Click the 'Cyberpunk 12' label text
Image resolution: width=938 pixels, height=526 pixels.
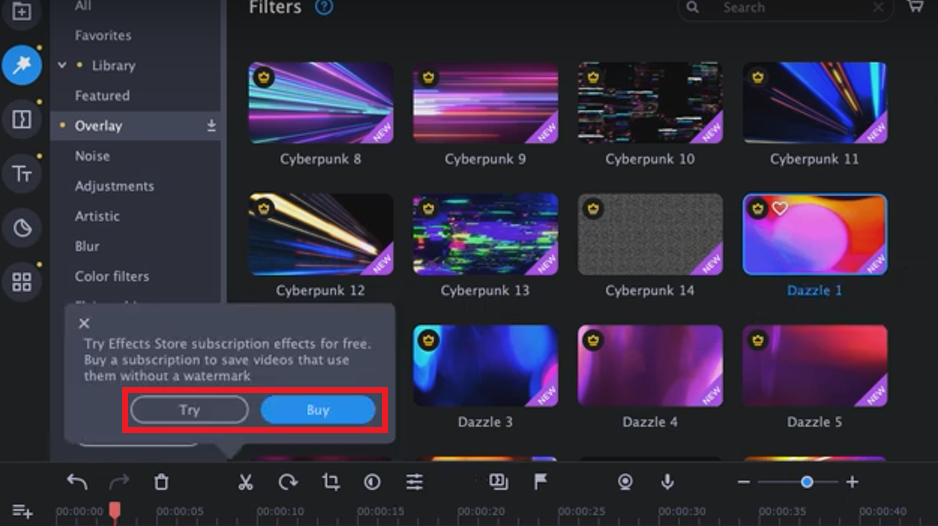(x=320, y=291)
